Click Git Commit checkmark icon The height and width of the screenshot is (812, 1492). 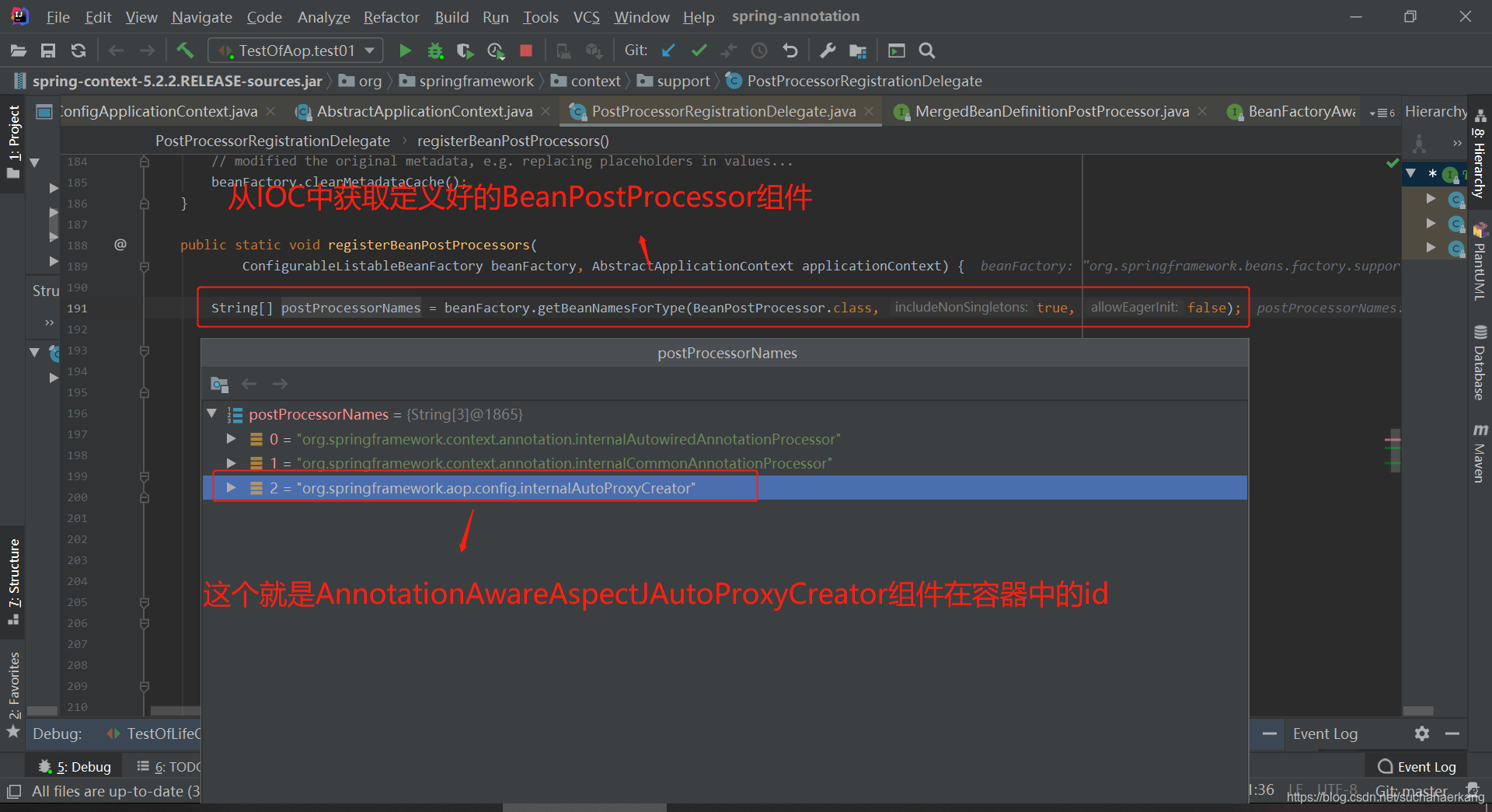pos(699,51)
